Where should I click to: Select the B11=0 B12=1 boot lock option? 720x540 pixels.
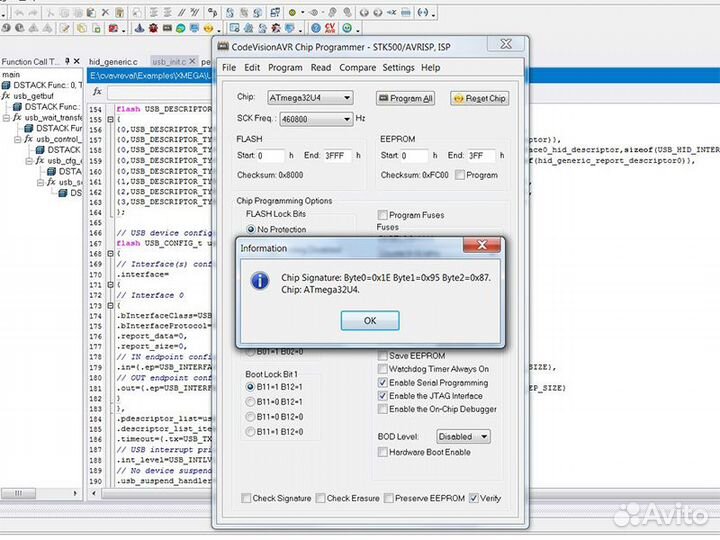251,403
